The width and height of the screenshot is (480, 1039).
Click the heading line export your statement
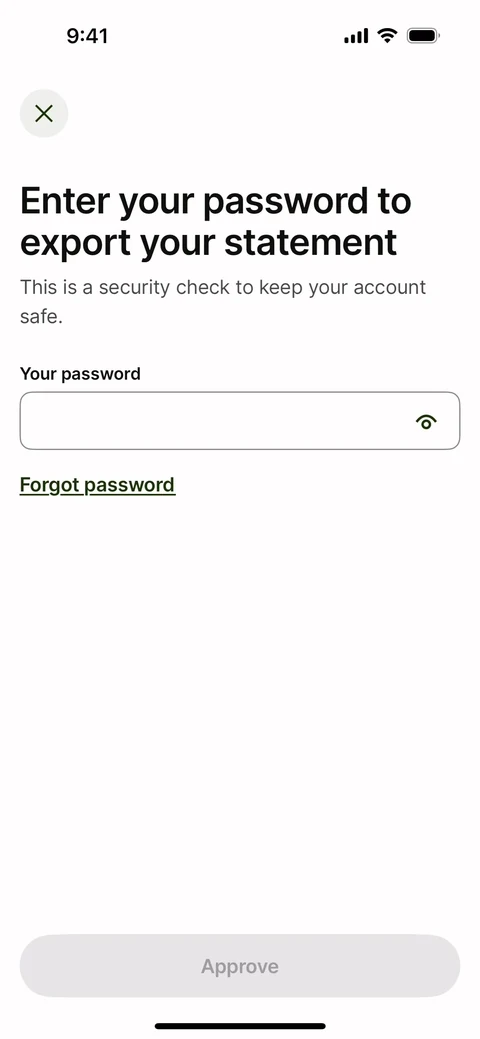tap(209, 244)
